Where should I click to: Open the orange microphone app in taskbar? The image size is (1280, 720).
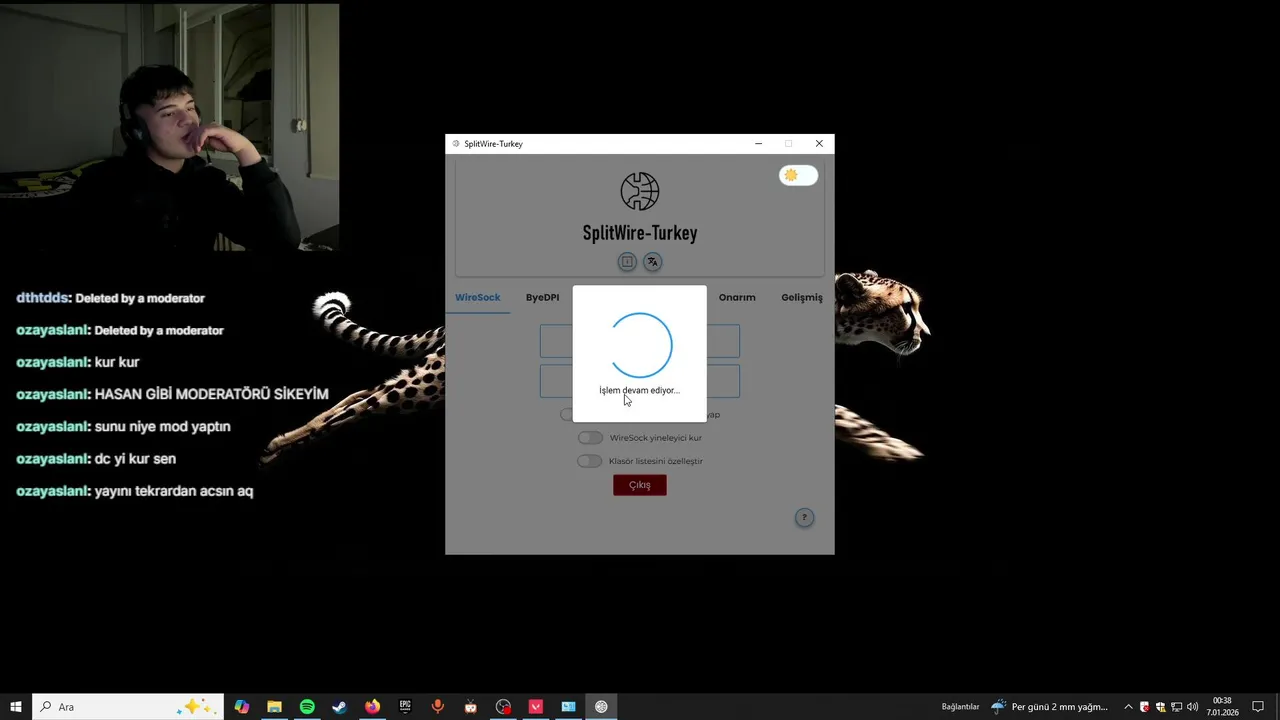438,707
